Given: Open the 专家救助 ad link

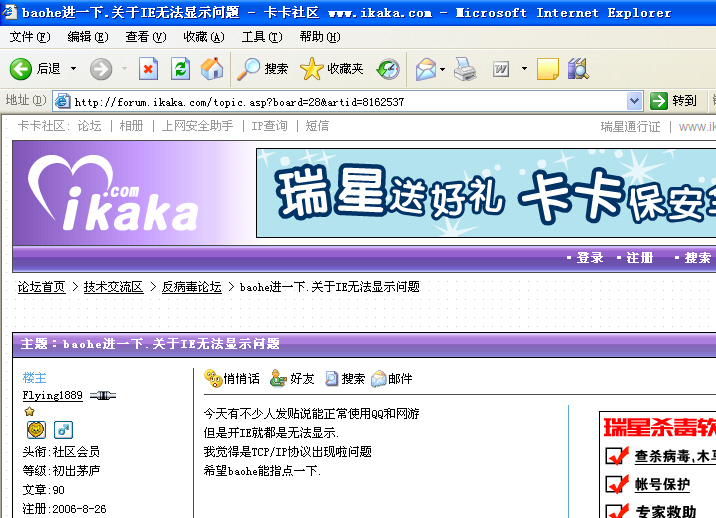Looking at the screenshot, I should (666, 511).
